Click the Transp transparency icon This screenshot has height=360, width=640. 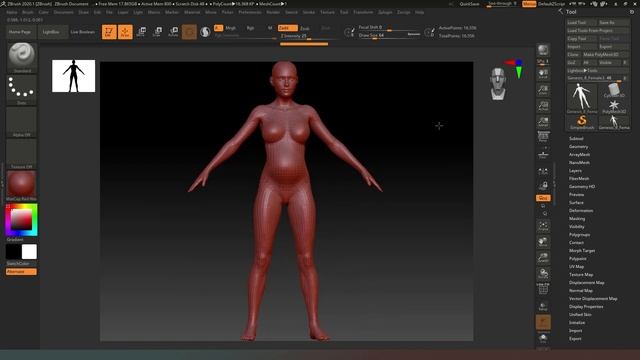click(543, 306)
